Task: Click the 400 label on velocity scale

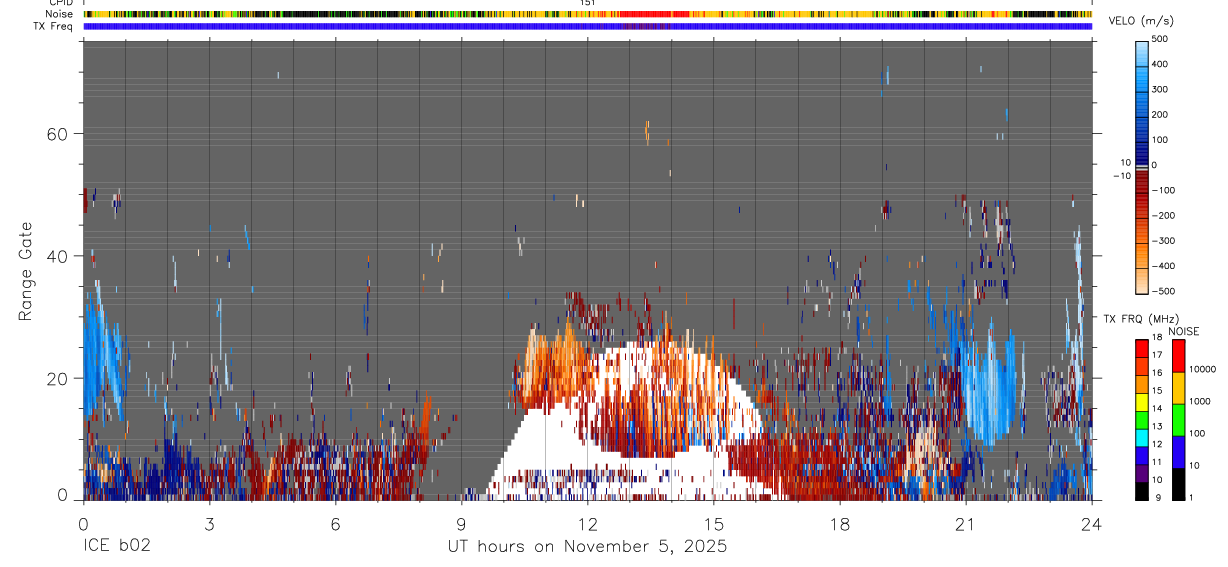Action: pyautogui.click(x=1161, y=64)
